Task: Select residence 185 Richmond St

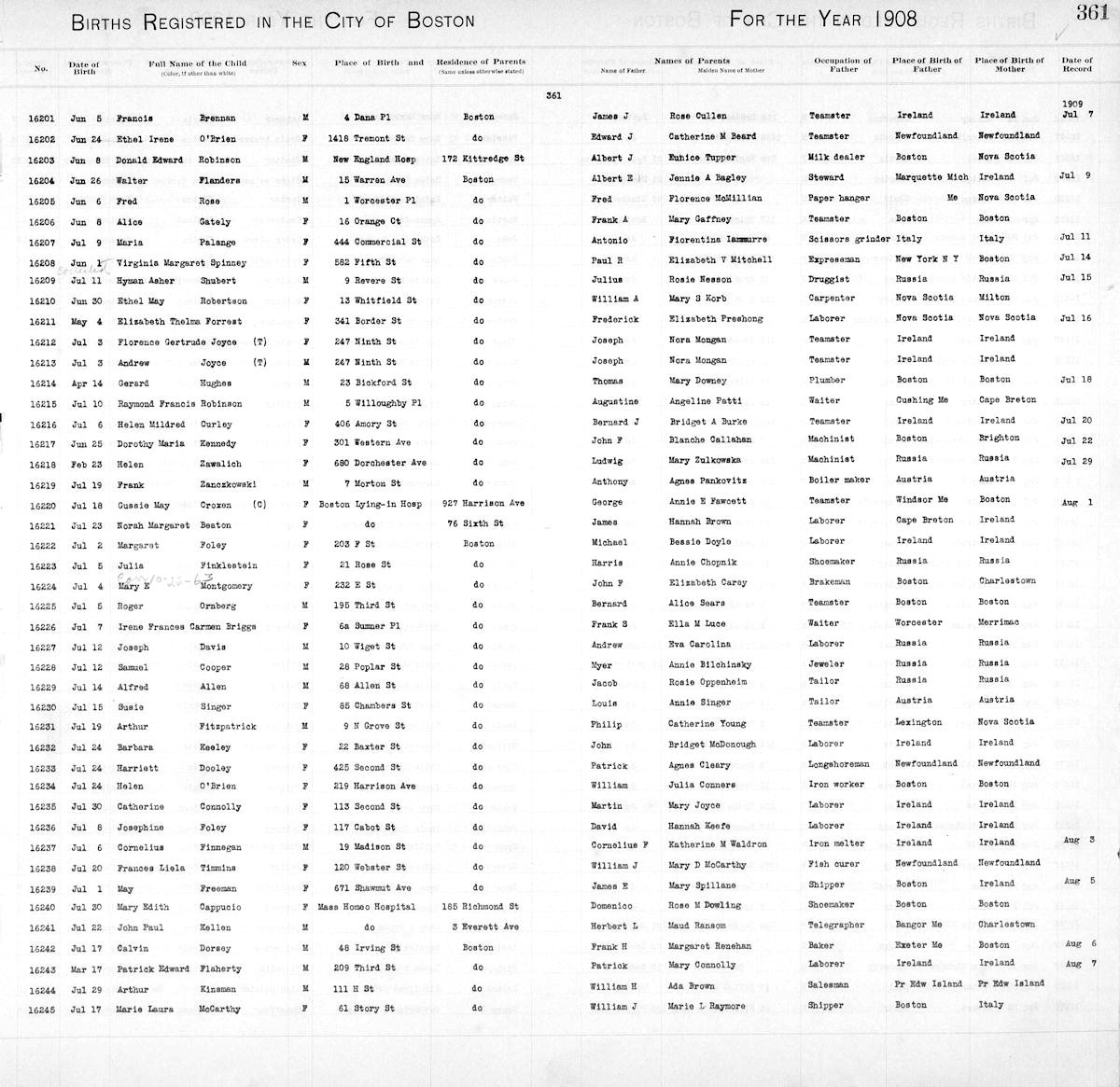Action: 479,906
